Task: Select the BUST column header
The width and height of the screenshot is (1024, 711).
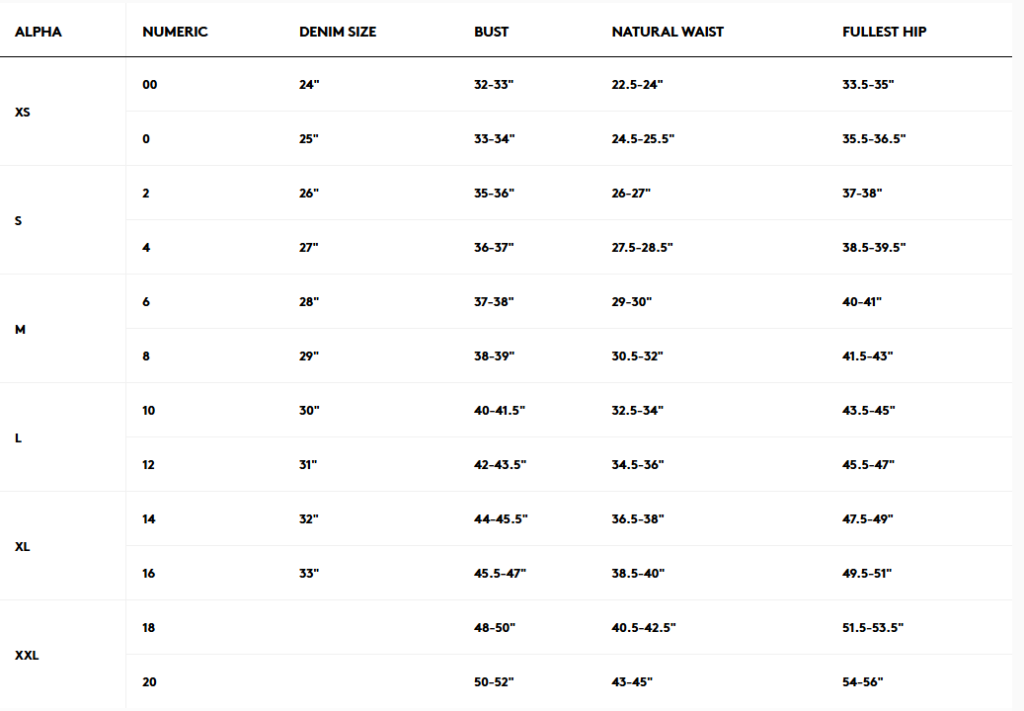Action: coord(491,32)
